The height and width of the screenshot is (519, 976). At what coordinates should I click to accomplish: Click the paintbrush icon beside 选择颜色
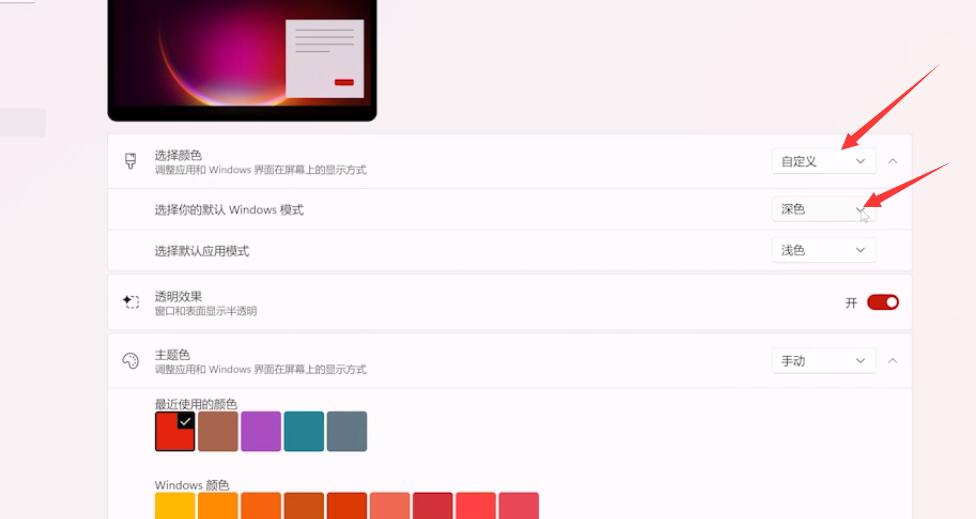click(130, 161)
